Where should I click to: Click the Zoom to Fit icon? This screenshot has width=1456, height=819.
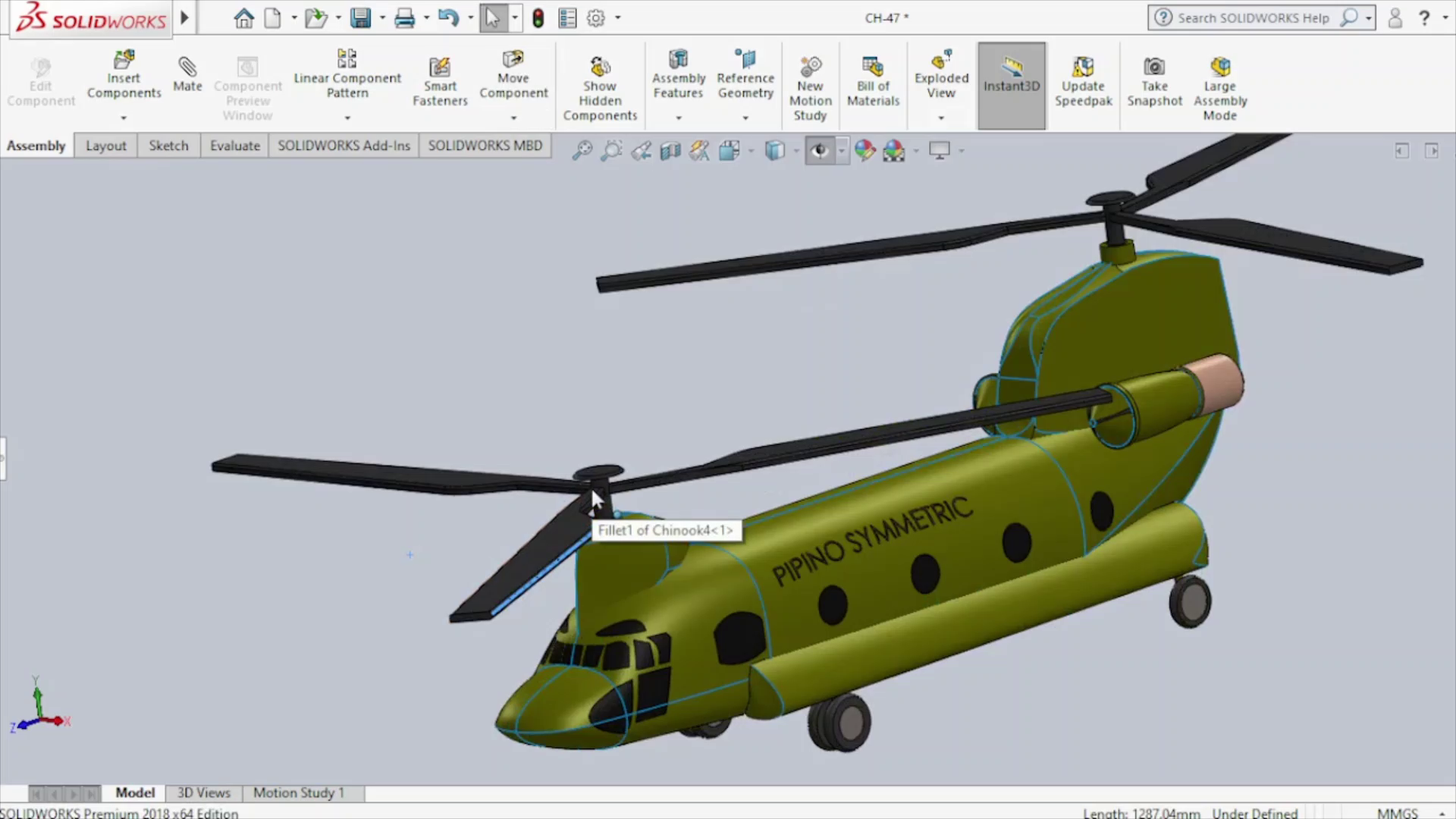coord(582,150)
